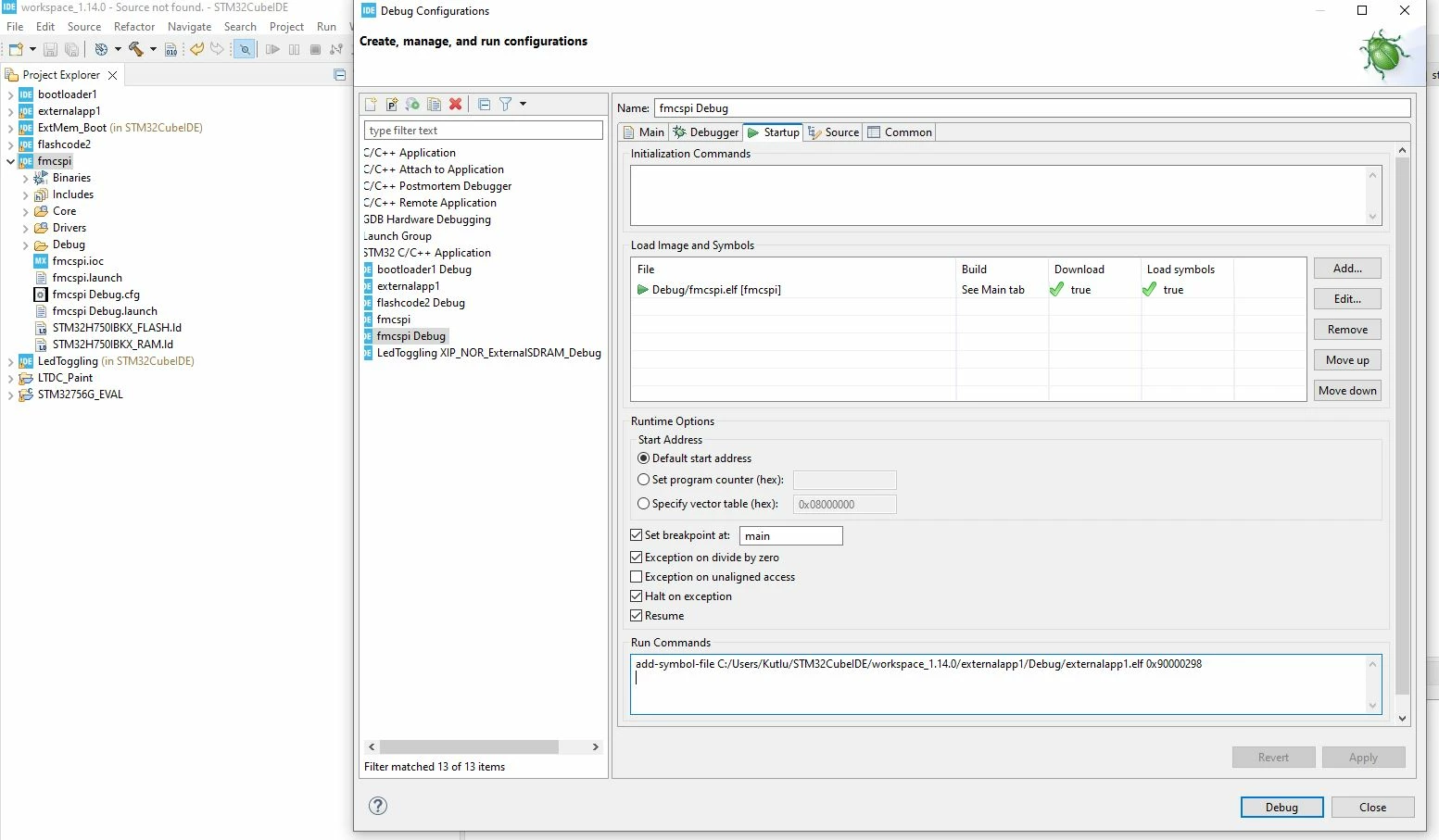Viewport: 1439px width, 840px height.
Task: Uncheck Set breakpoint at checkbox
Action: coord(637,535)
